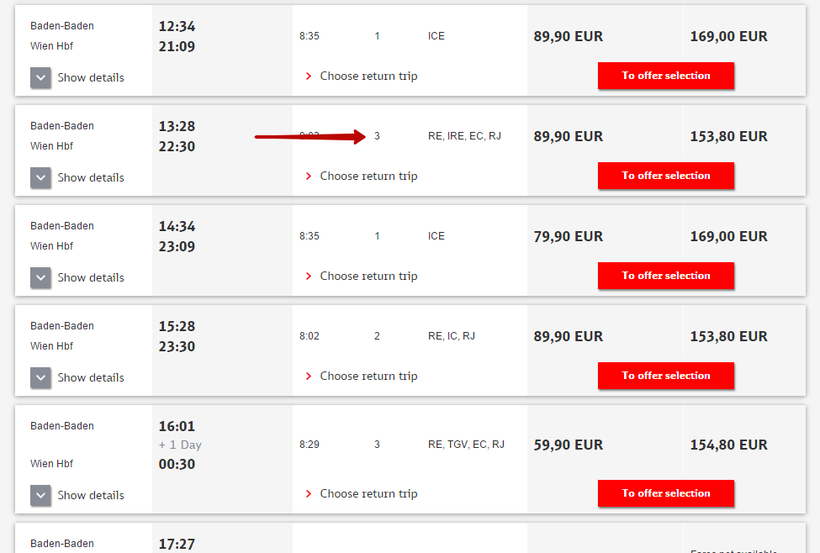Open offer selection for 14:34 ICE
The height and width of the screenshot is (553, 820).
pyautogui.click(x=666, y=276)
